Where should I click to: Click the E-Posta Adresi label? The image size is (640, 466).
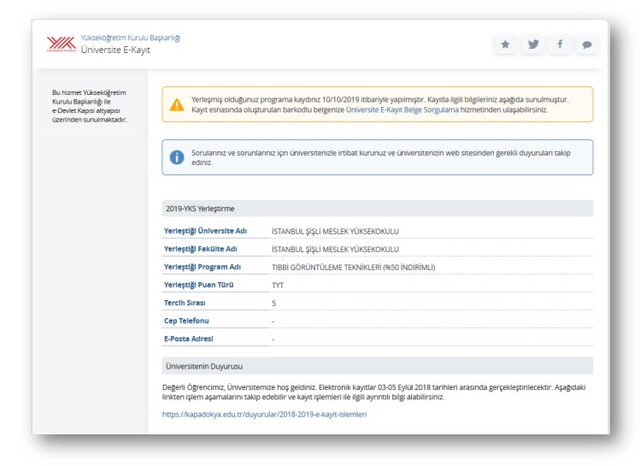(190, 339)
